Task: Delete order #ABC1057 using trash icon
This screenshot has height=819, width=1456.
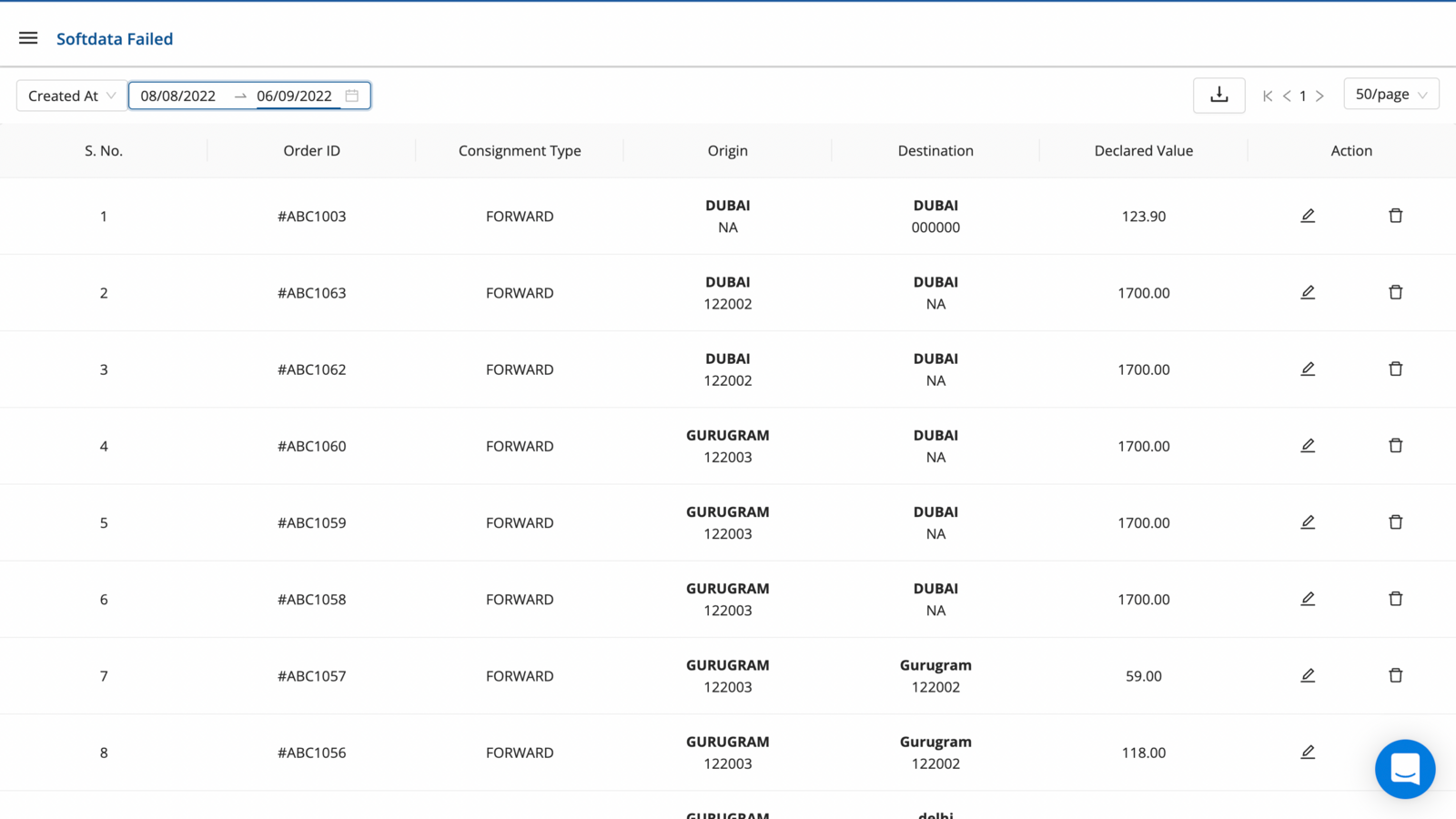Action: point(1395,675)
